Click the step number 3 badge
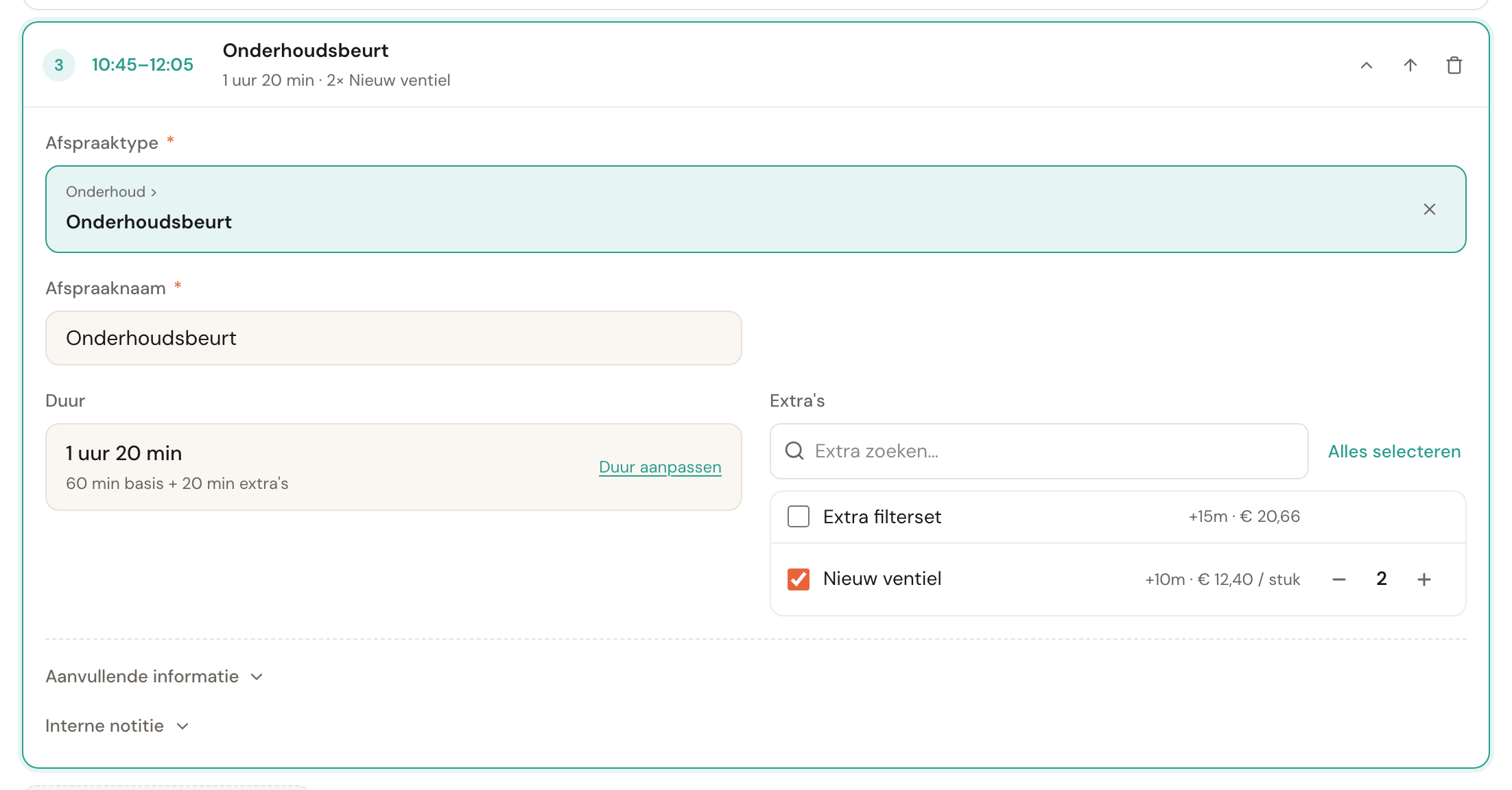The width and height of the screenshot is (1512, 790). 59,65
